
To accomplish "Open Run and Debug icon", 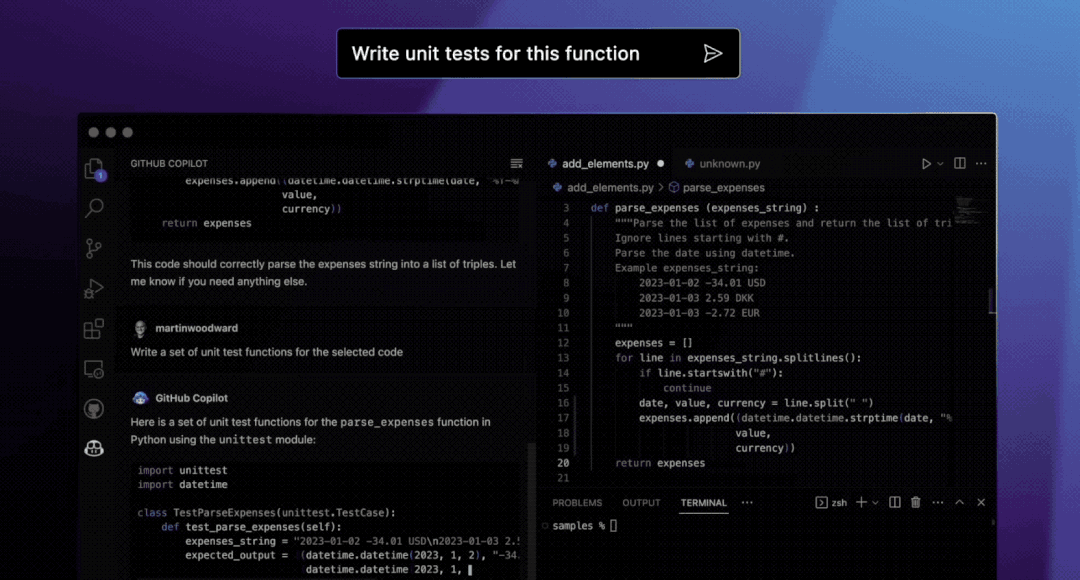I will click(94, 289).
